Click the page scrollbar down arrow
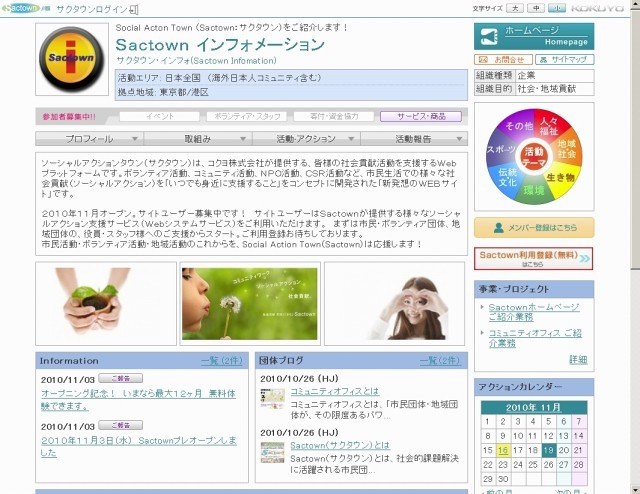This screenshot has height=494, width=640. [635, 489]
